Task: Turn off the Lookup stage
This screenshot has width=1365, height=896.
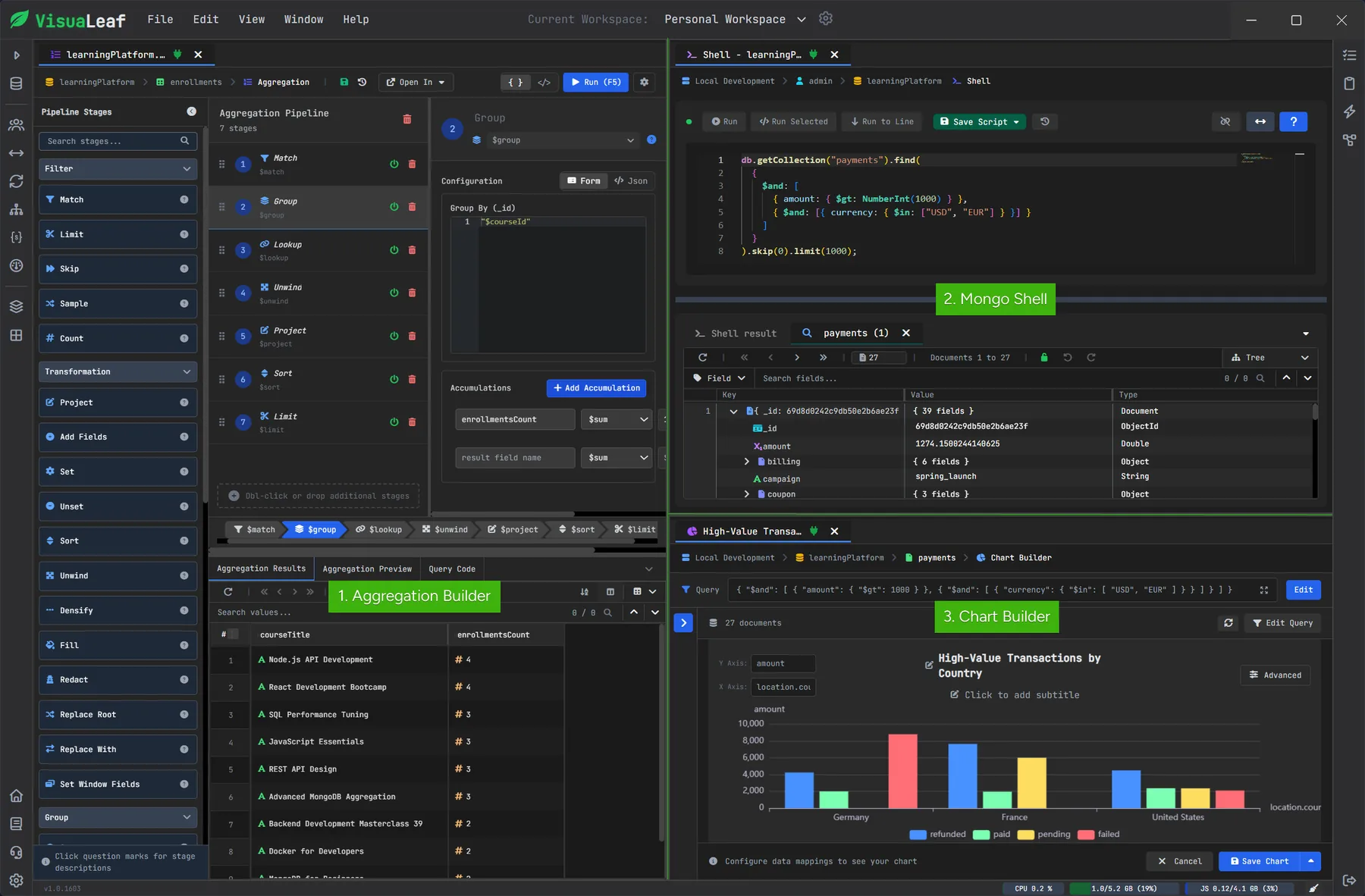Action: pos(394,250)
